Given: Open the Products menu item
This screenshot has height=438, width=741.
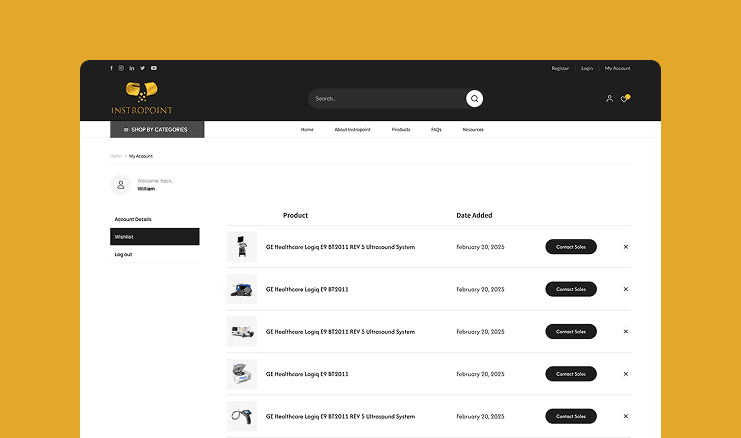Looking at the screenshot, I should (x=401, y=129).
